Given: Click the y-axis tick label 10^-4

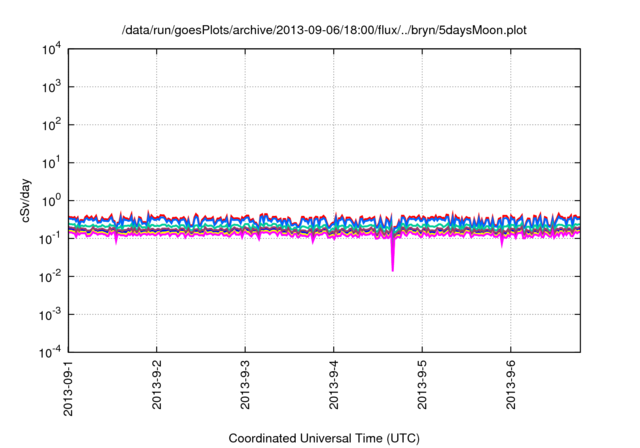Looking at the screenshot, I should coord(50,352).
